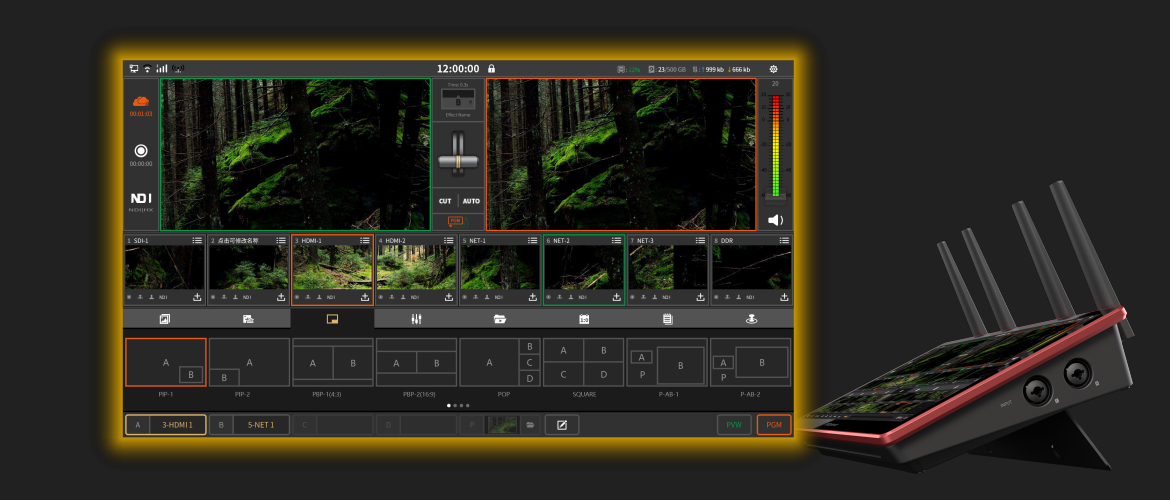This screenshot has width=1170, height=500.
Task: Toggle the PVW output button
Action: click(734, 425)
